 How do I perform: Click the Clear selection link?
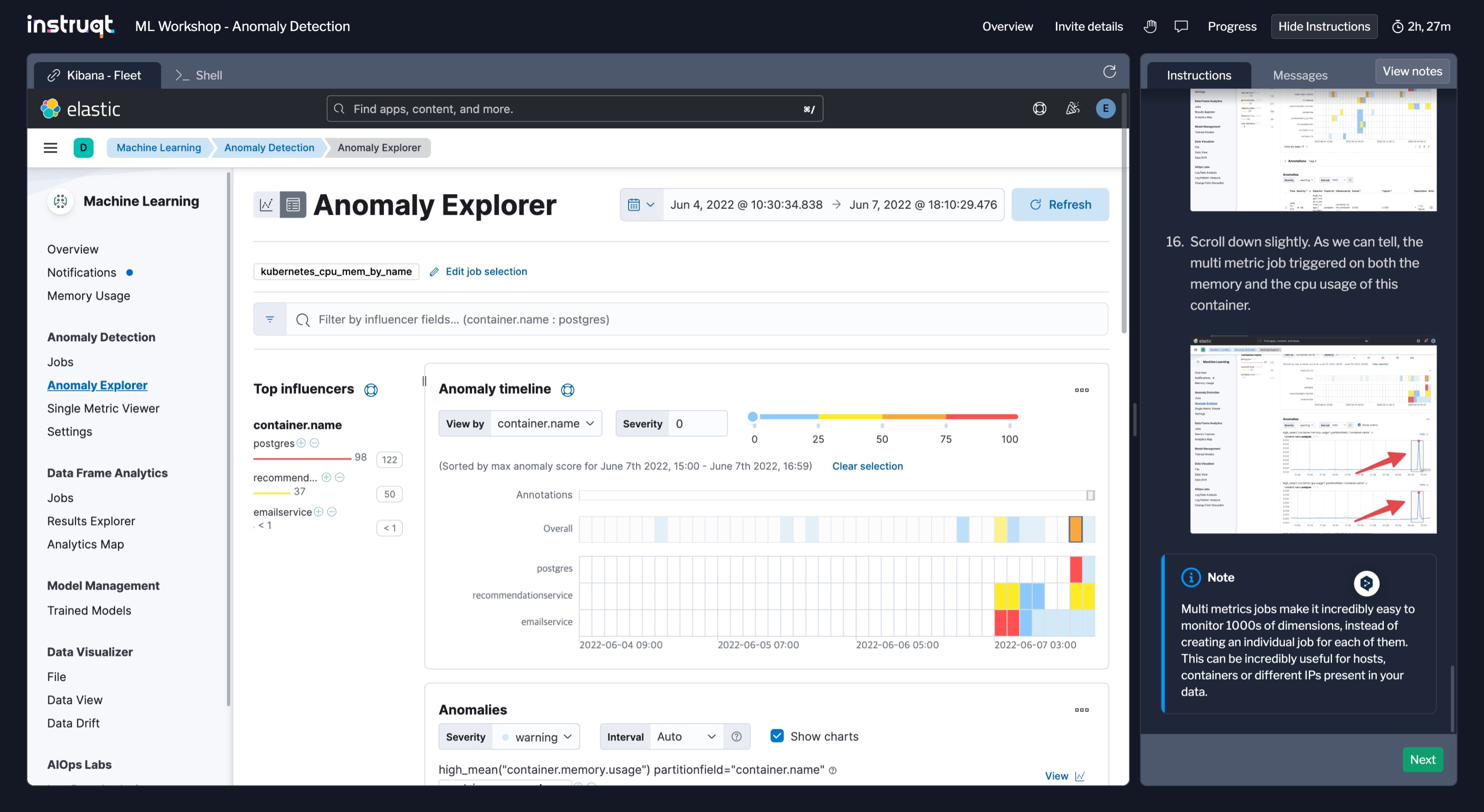(x=867, y=466)
